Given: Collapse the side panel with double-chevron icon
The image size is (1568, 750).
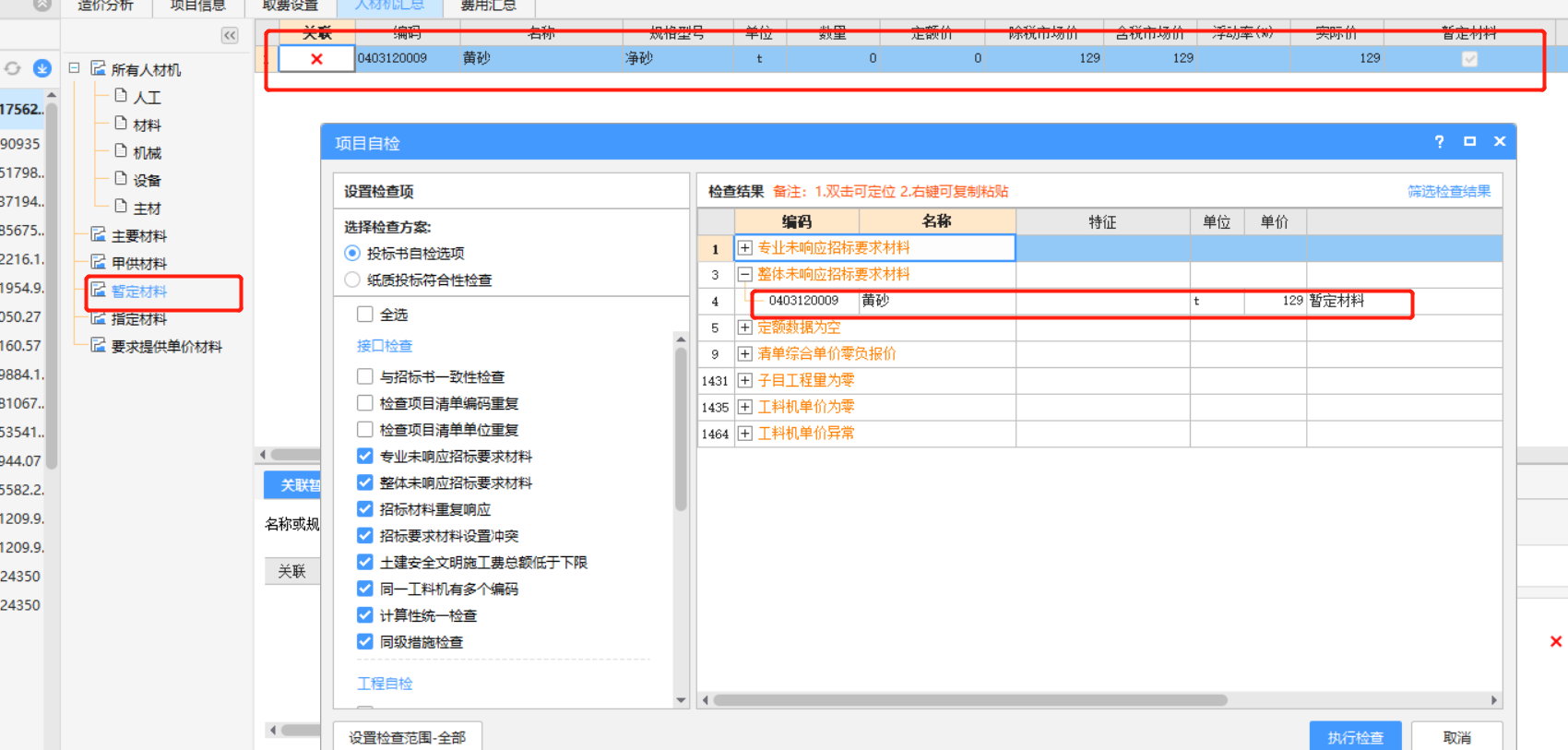Looking at the screenshot, I should [230, 35].
